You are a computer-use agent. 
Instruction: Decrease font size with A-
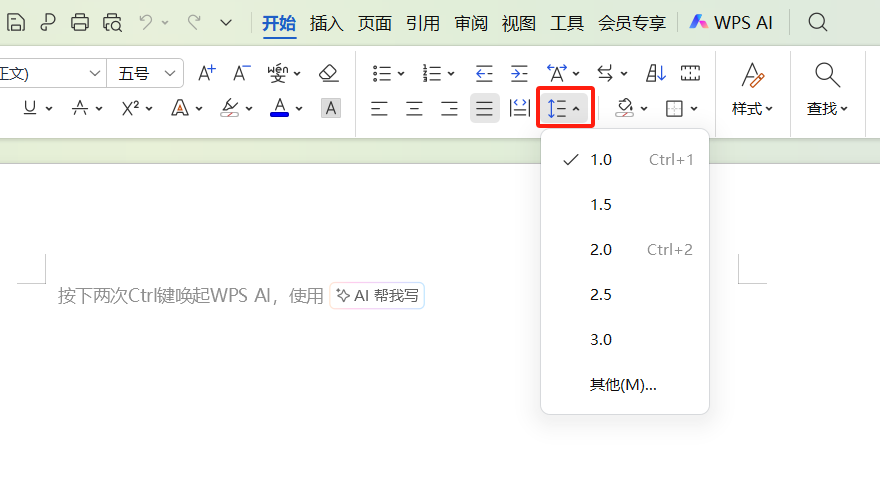241,73
